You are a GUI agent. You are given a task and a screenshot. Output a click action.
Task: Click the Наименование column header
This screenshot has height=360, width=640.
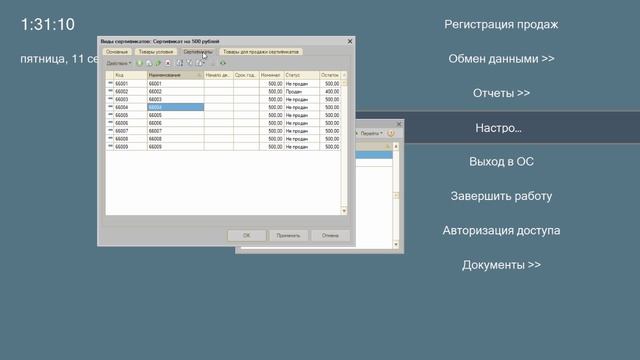coord(175,75)
